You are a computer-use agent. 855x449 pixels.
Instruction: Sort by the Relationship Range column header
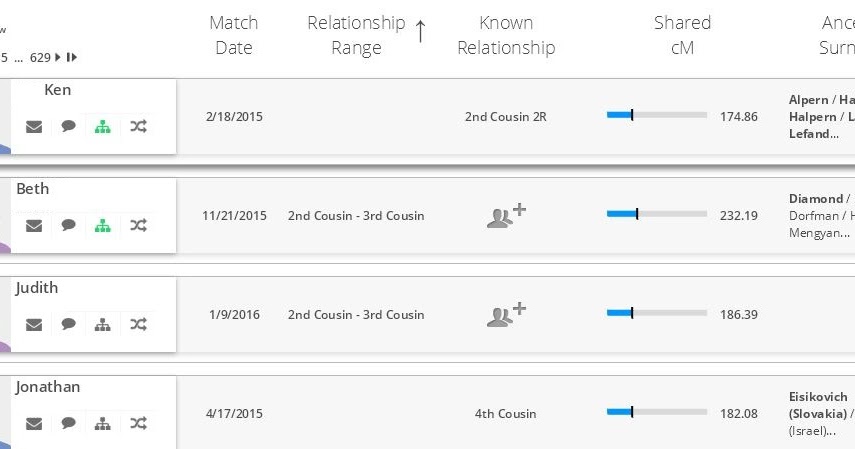point(356,35)
